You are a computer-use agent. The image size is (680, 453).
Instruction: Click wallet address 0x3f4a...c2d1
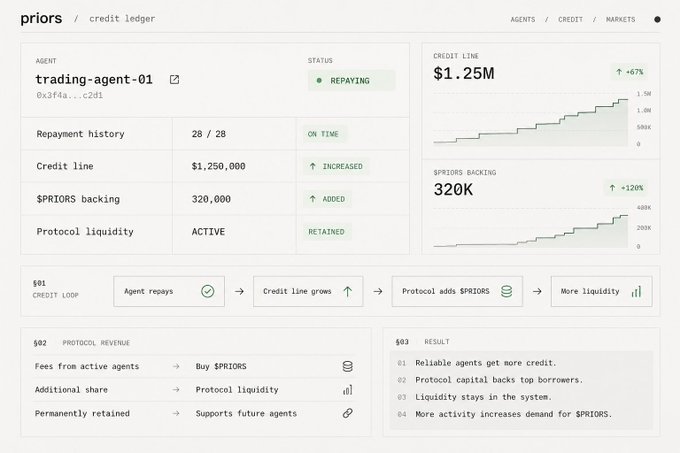click(x=70, y=95)
